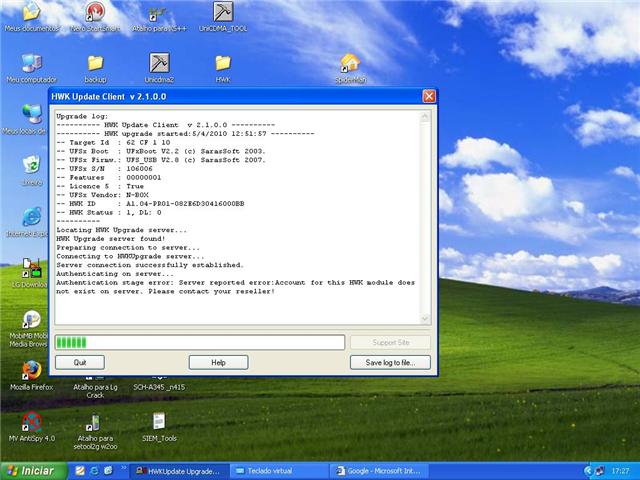Open the Atalho para NS++ shortcut
The image size is (640, 480).
[159, 18]
